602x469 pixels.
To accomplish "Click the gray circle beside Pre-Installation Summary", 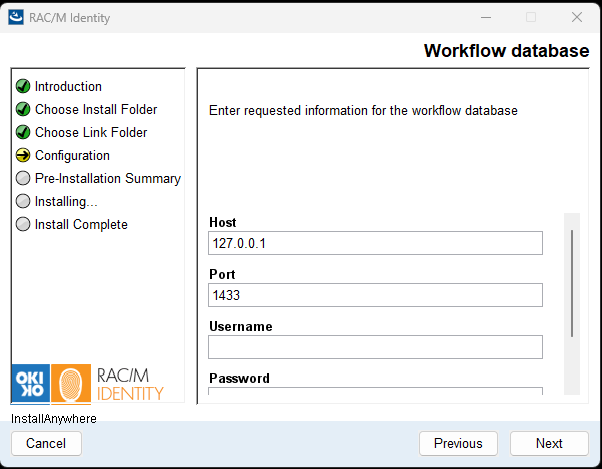I will 23,178.
